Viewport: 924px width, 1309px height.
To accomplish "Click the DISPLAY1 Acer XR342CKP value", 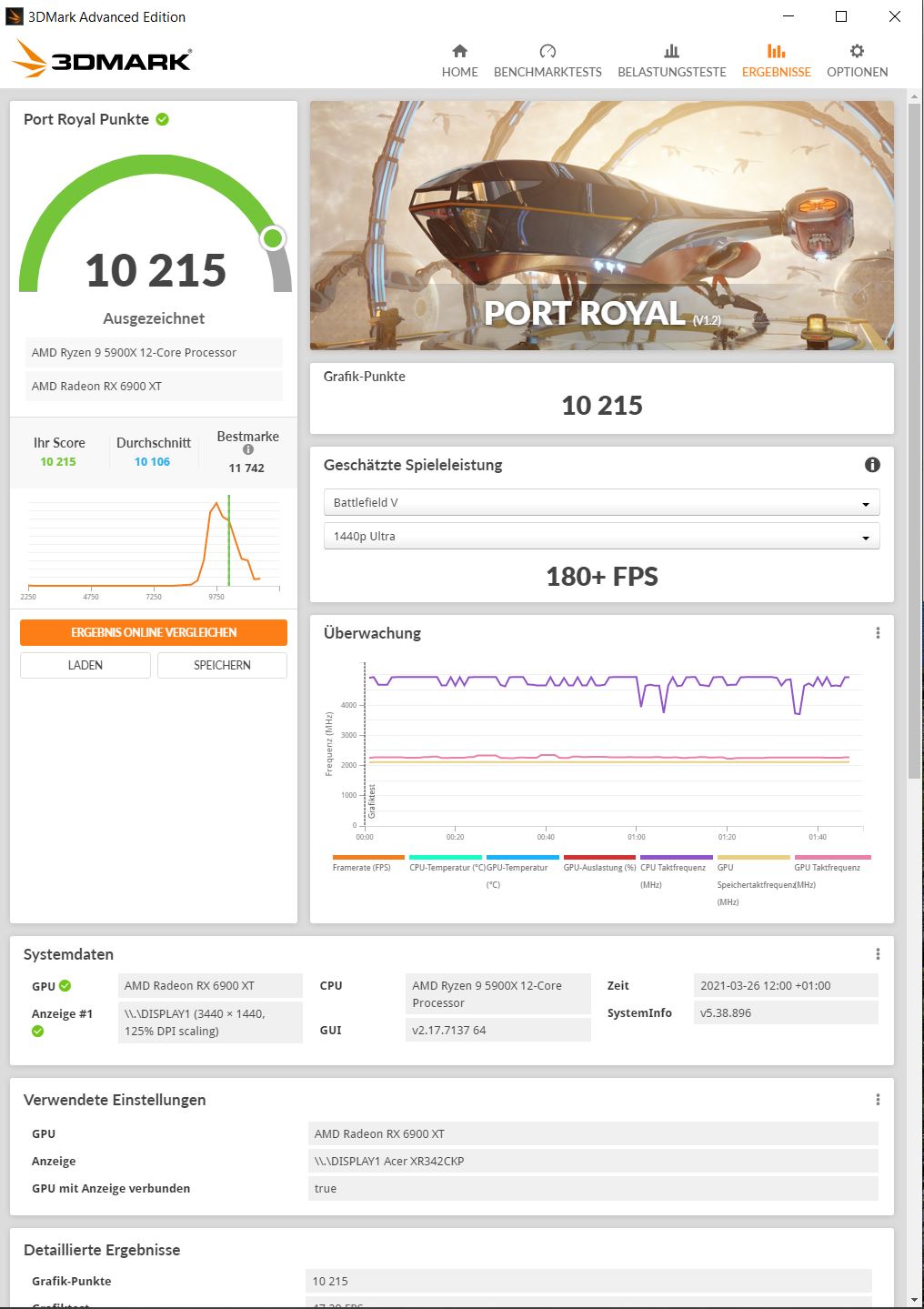I will 593,1161.
